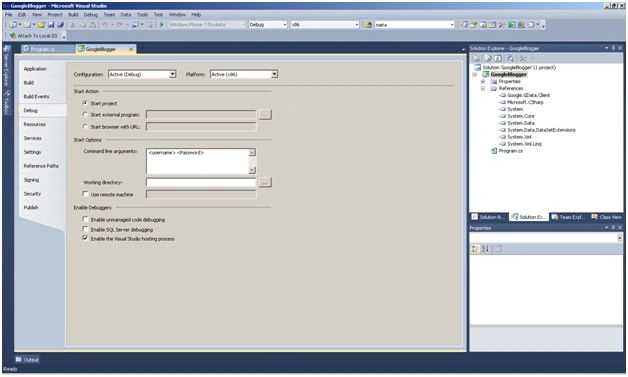
Task: Click Alphabetical sort icon in Properties panel
Action: [485, 249]
